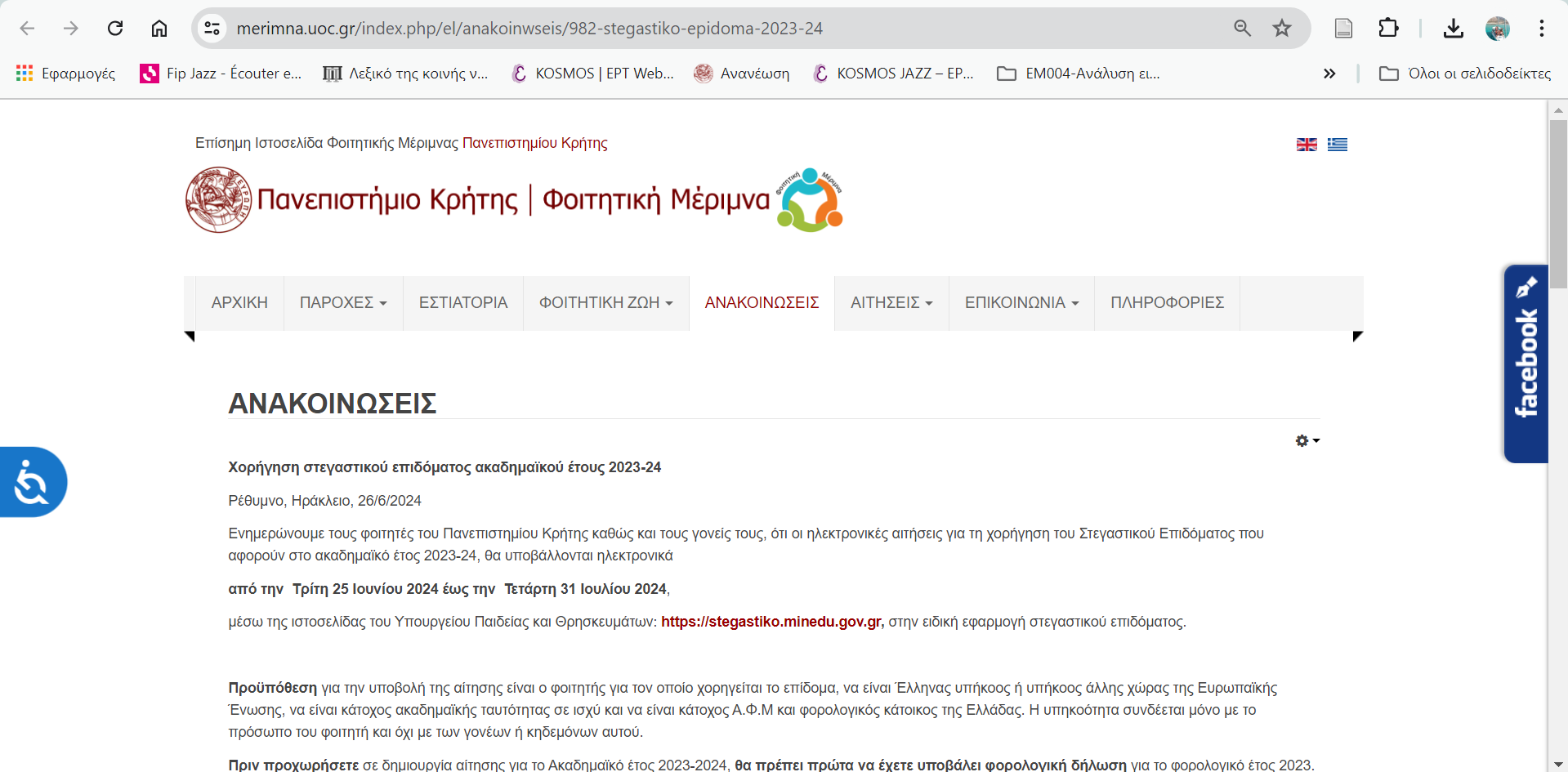Click the site info icon in address bar
This screenshot has height=772, width=1568.
(212, 29)
